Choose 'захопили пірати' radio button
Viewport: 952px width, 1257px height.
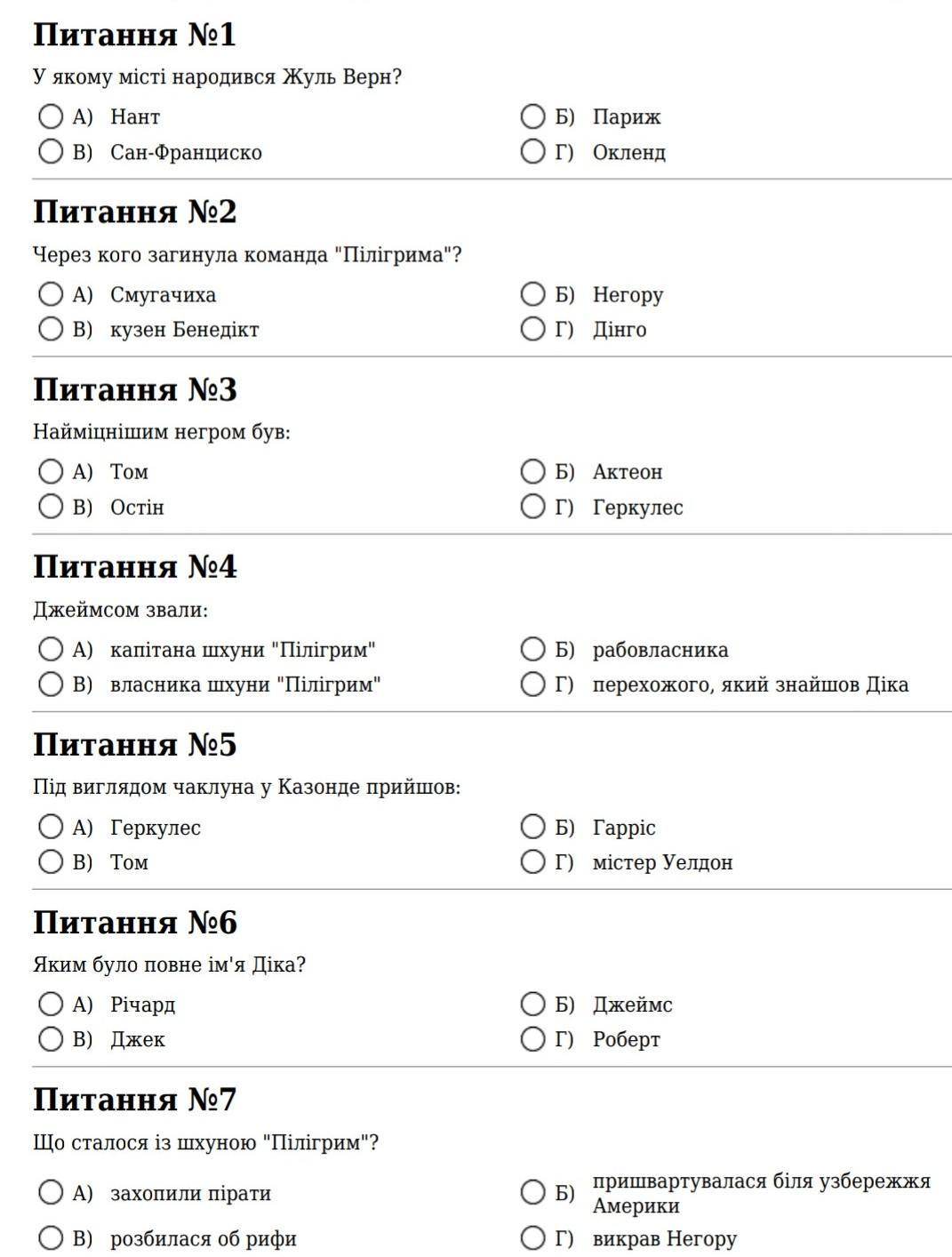pos(52,1192)
